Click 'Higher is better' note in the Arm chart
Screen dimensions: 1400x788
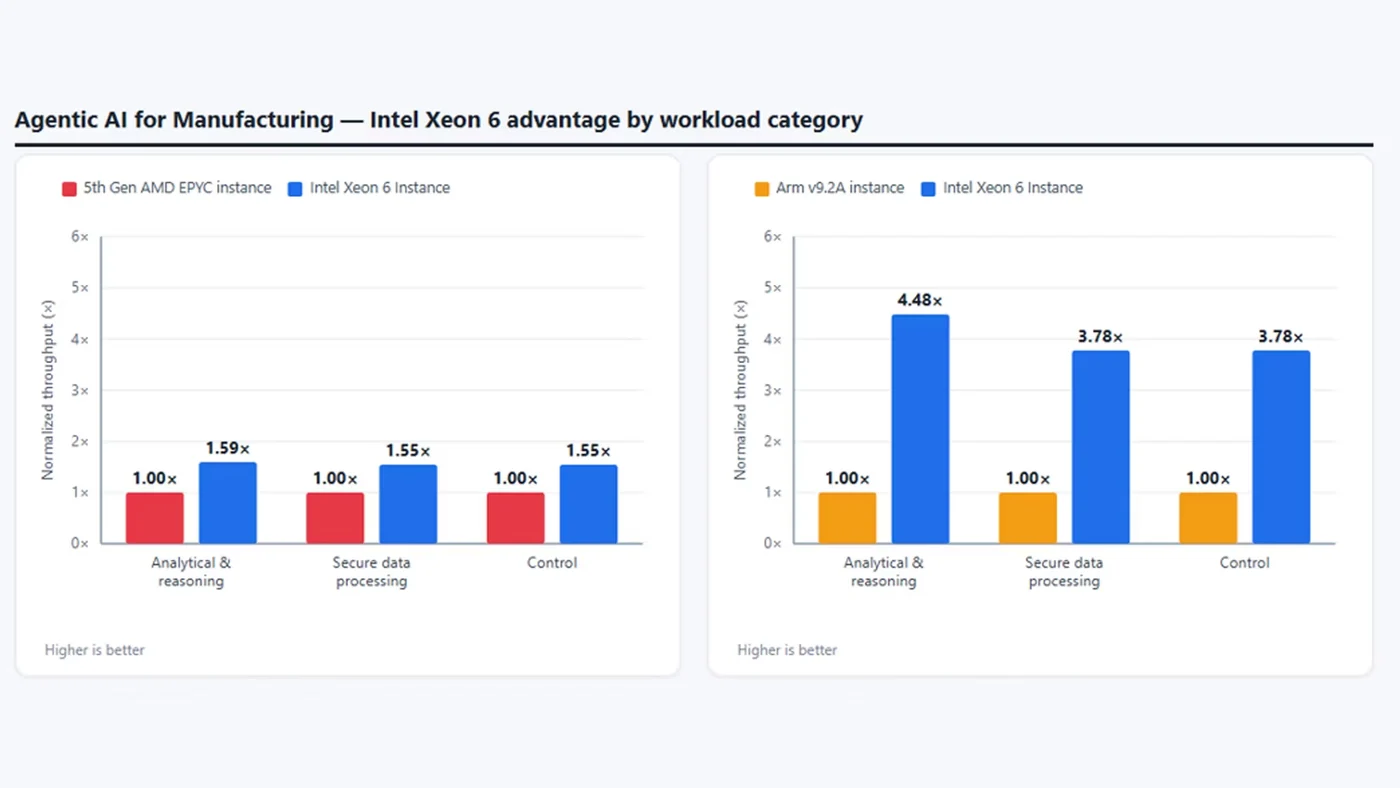coord(788,650)
